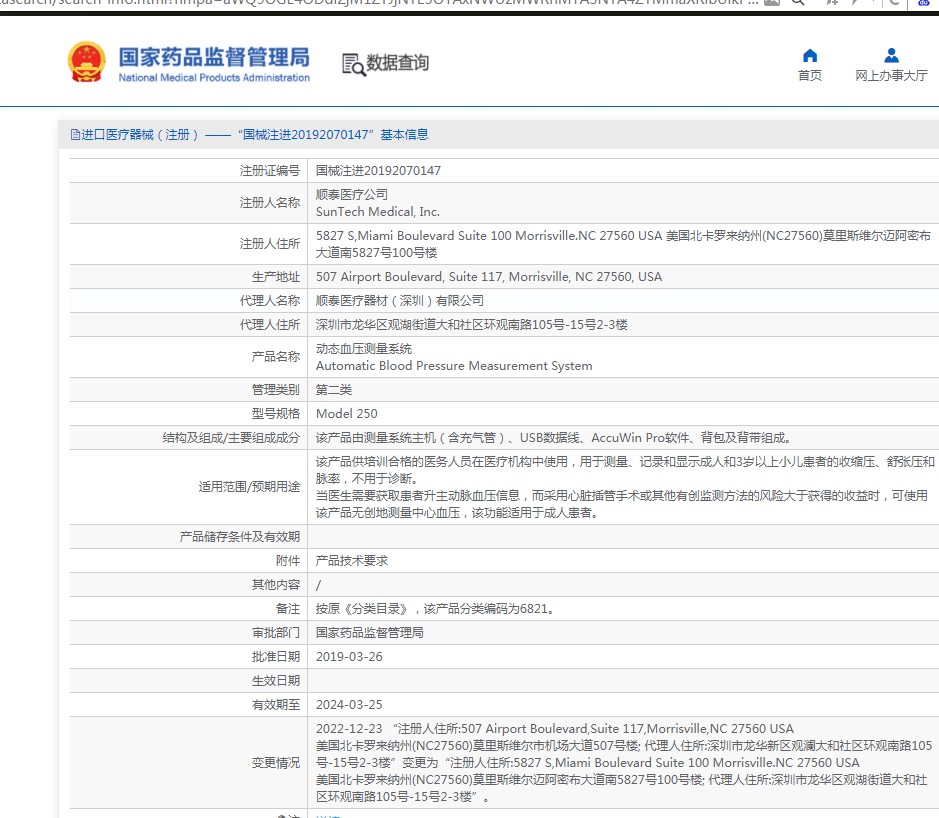Click the 产品技术要求 attachment entry
This screenshot has height=818, width=939.
pyautogui.click(x=351, y=561)
